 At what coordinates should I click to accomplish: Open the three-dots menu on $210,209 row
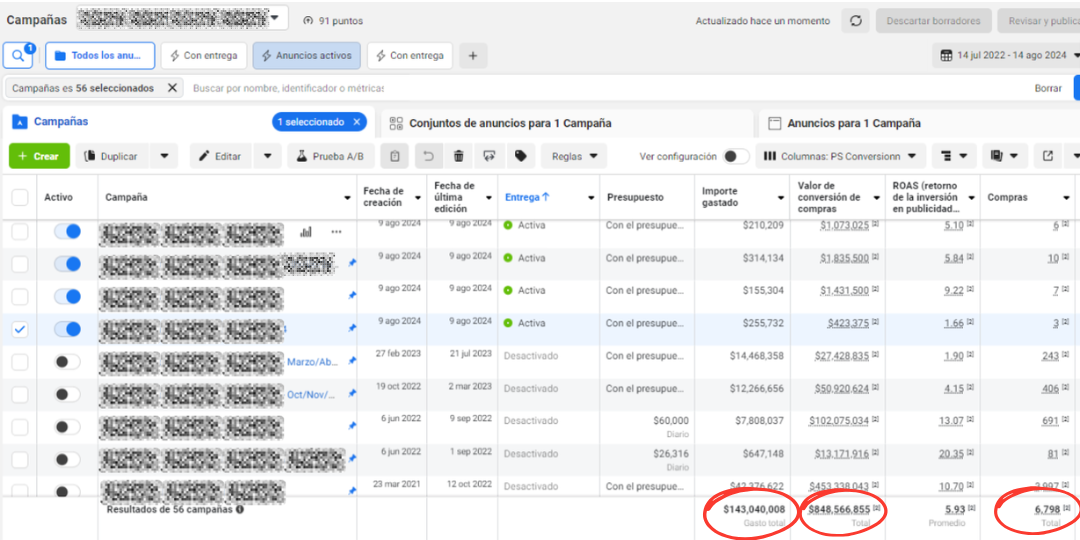coord(336,231)
